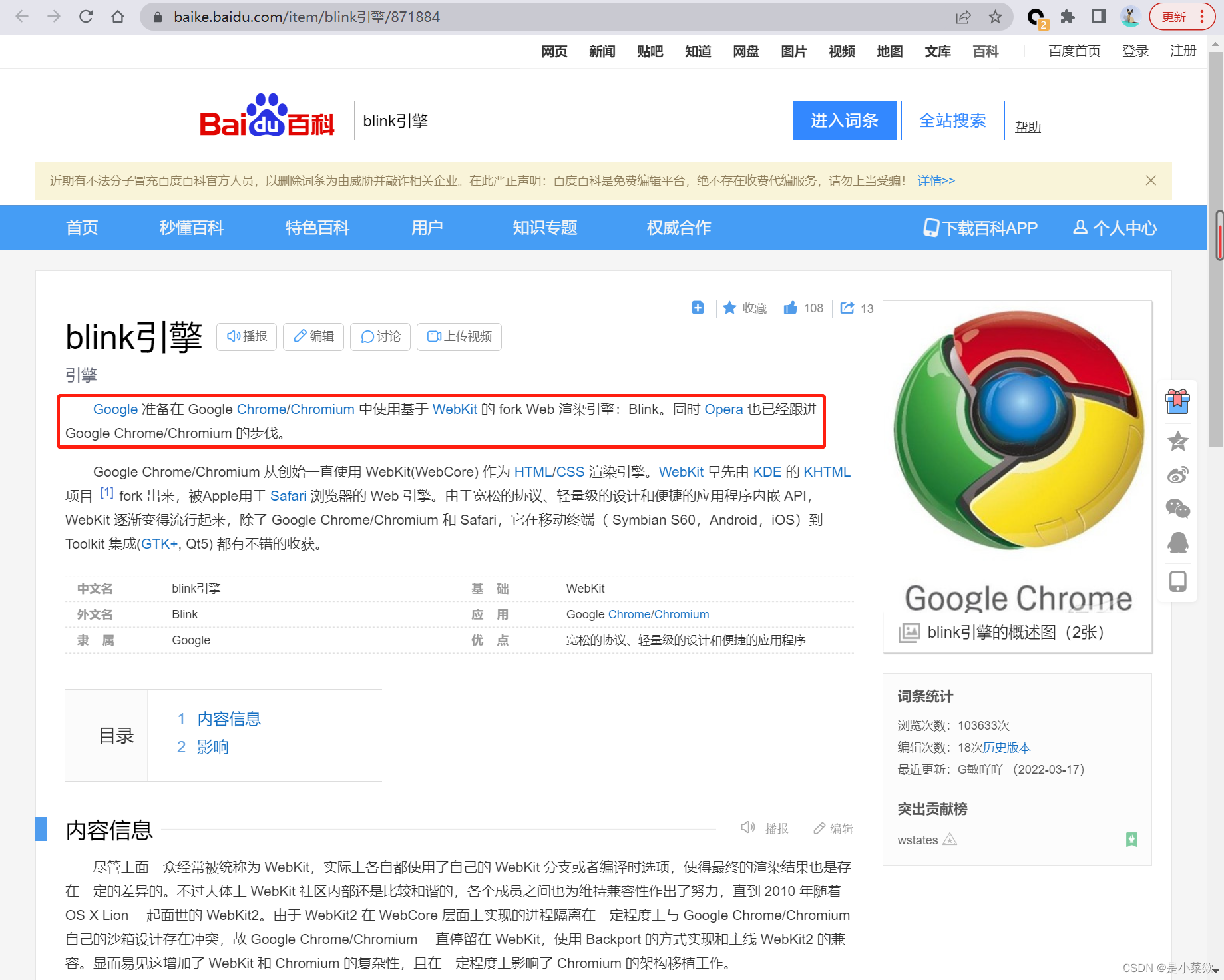Share to QQ via penguin sidebar icon
The image size is (1224, 980).
(1177, 543)
